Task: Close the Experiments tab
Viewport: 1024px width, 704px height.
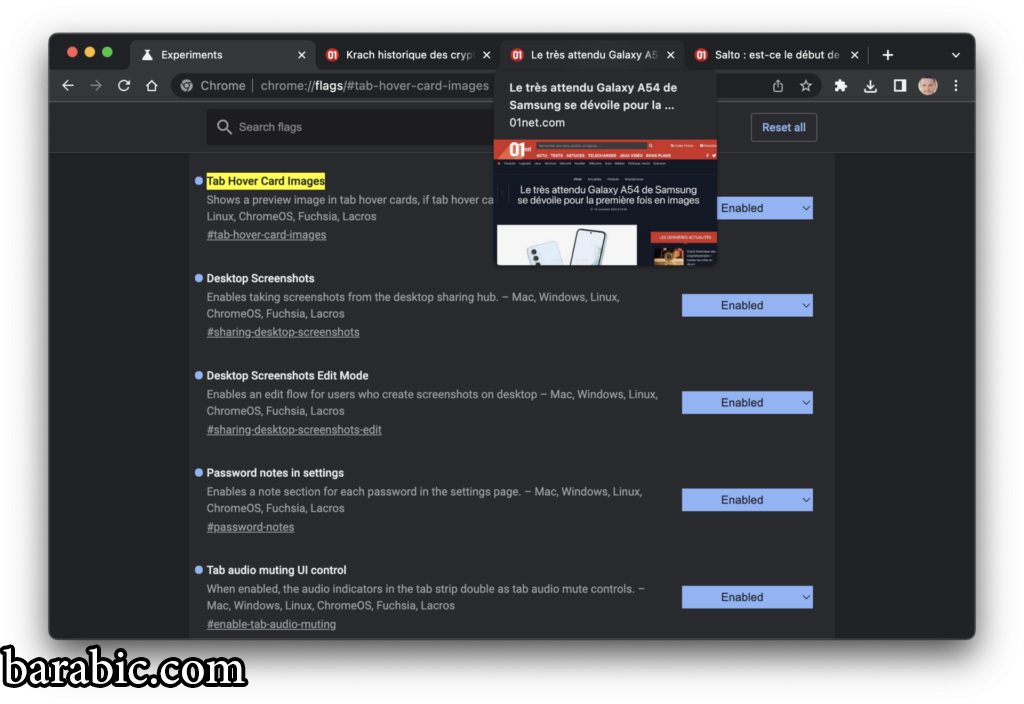Action: coord(302,55)
